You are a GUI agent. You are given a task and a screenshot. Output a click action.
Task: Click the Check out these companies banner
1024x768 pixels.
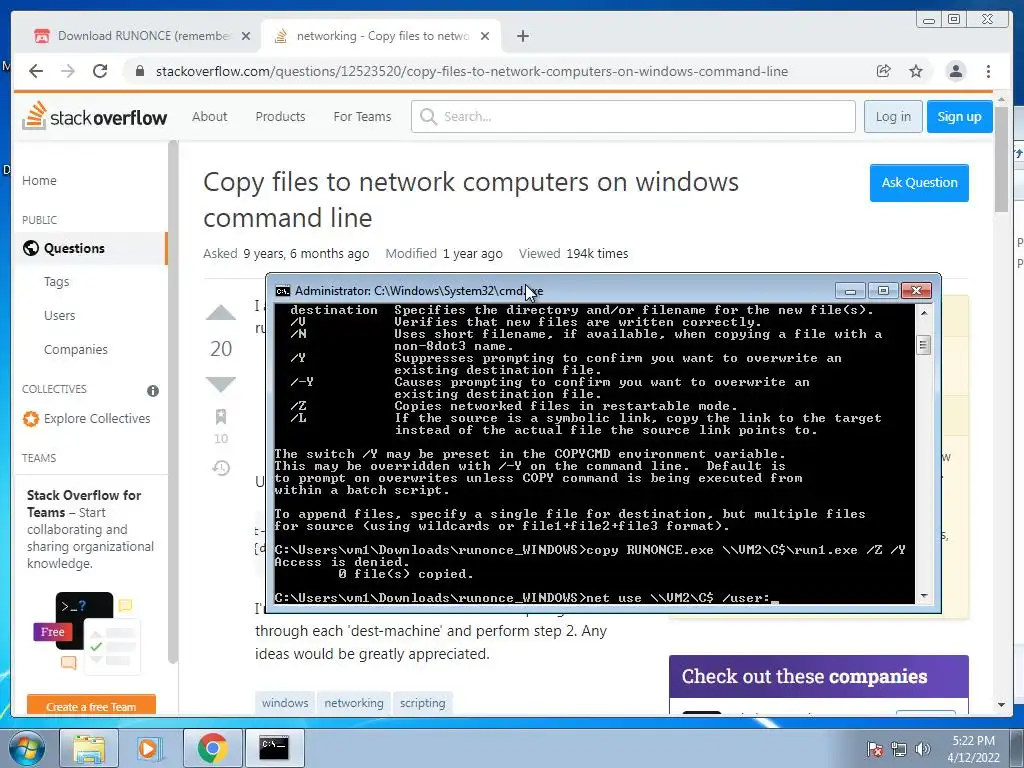point(818,676)
